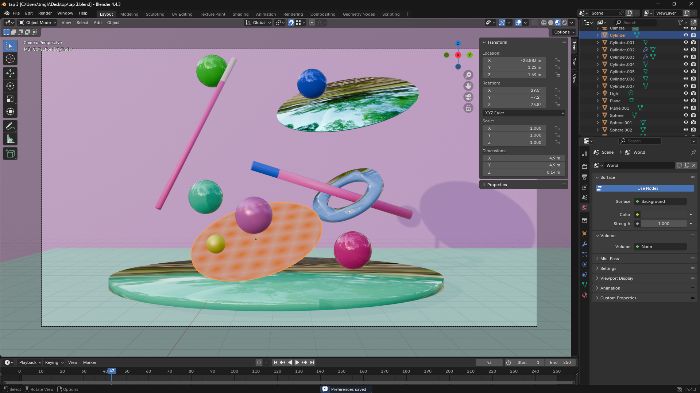Select the Select Box tool
The width and height of the screenshot is (700, 393).
10,46
